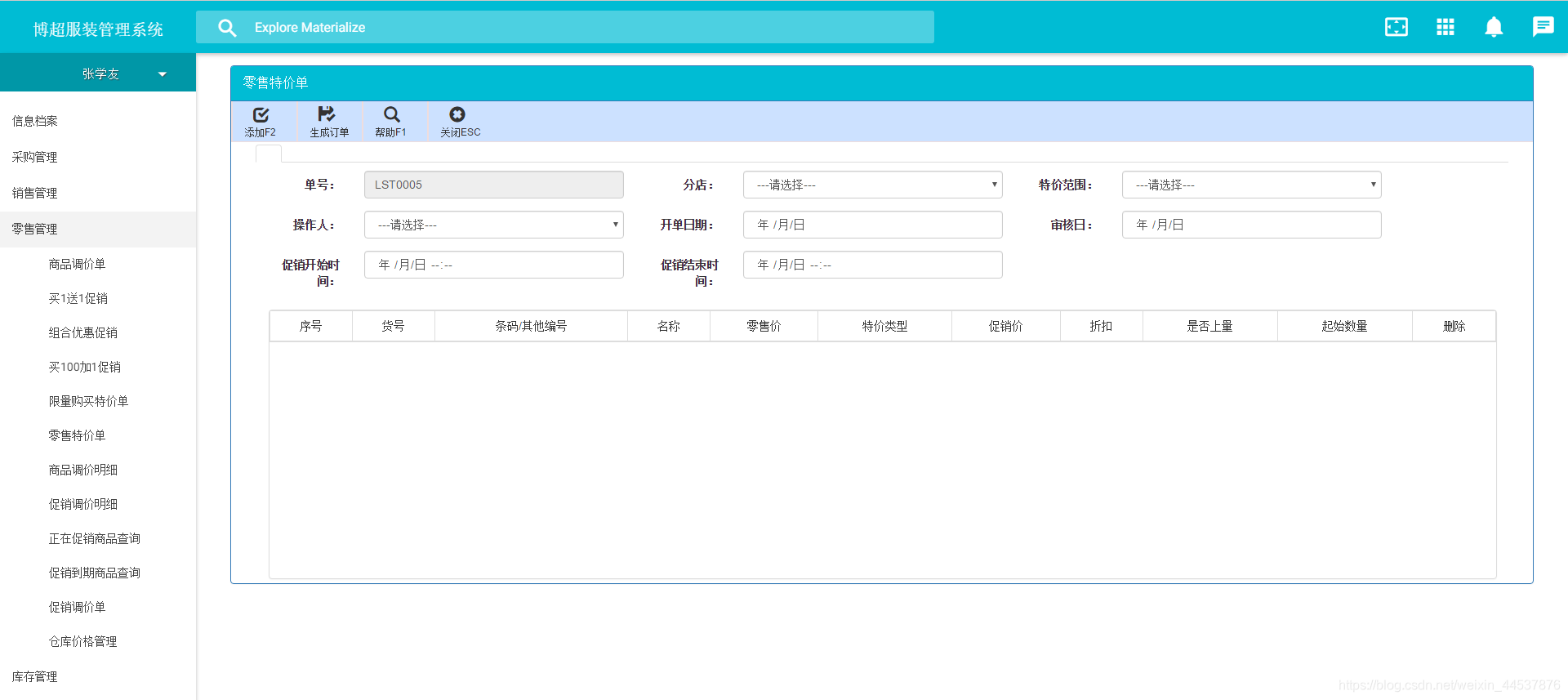
Task: Open 帮助F1 help tool
Action: click(390, 122)
